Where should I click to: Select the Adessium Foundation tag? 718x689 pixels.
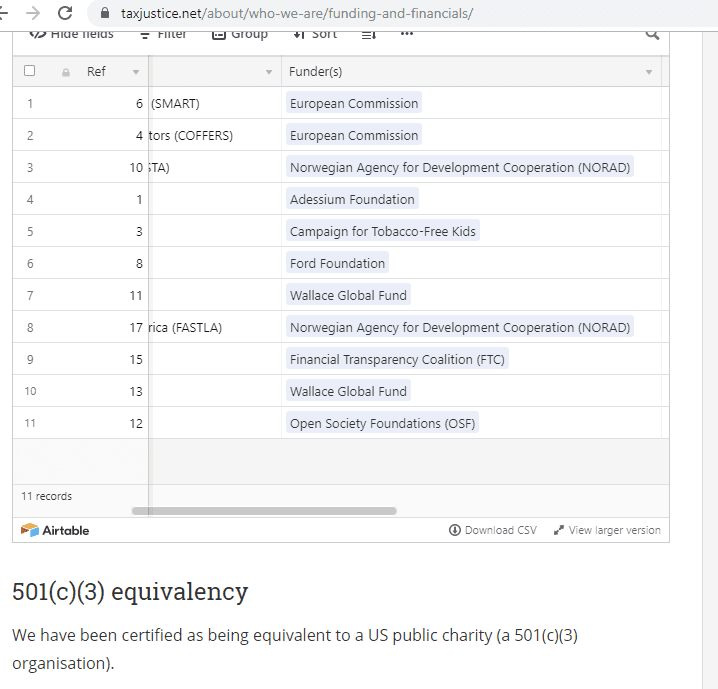(x=352, y=200)
